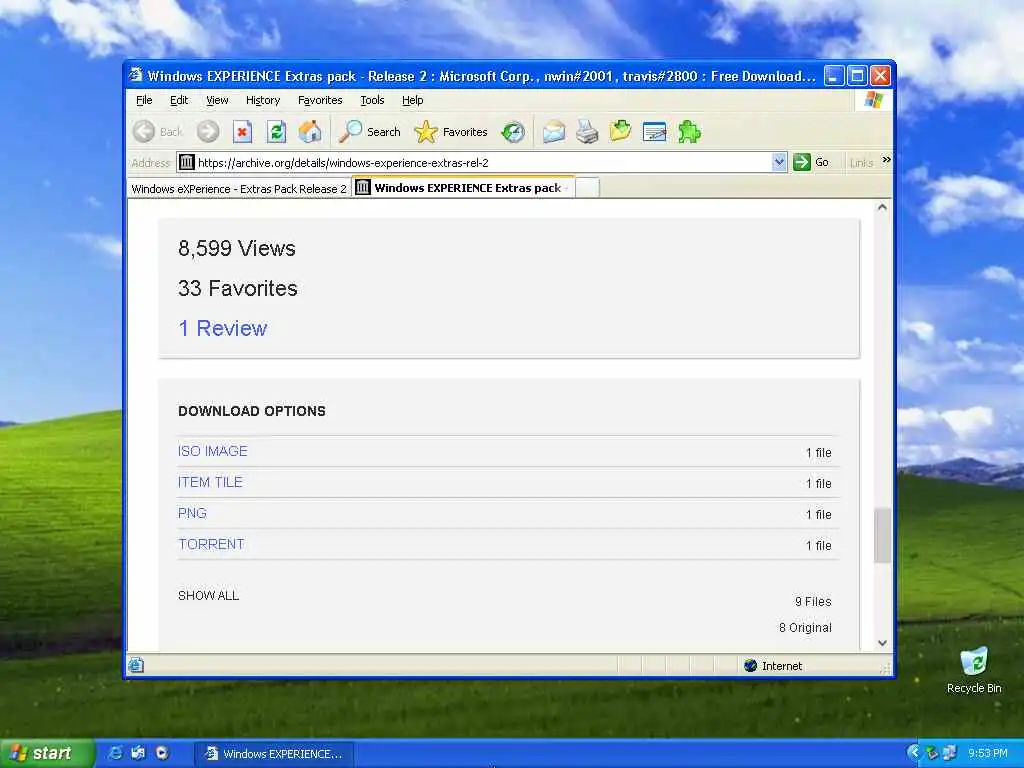Click the 9:53 PM taskbar clock
Viewport: 1024px width, 768px height.
[987, 753]
